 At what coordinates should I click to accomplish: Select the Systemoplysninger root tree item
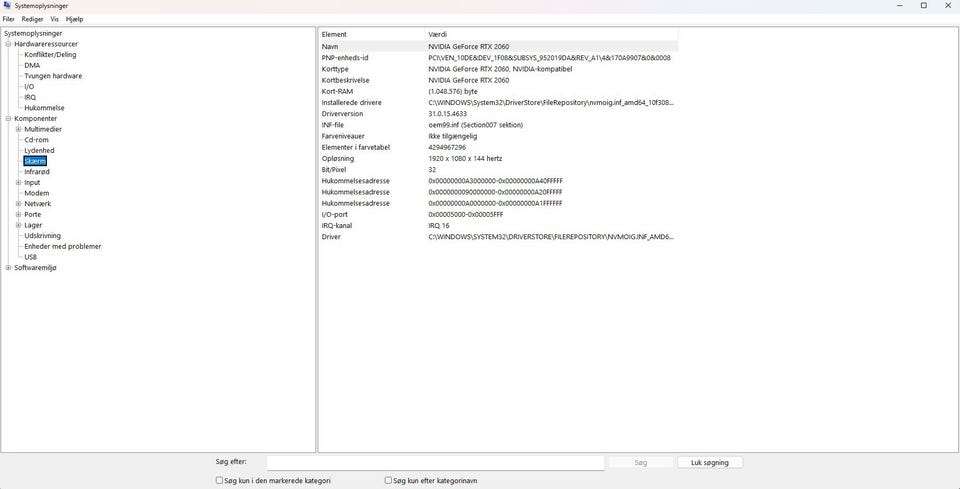click(33, 34)
